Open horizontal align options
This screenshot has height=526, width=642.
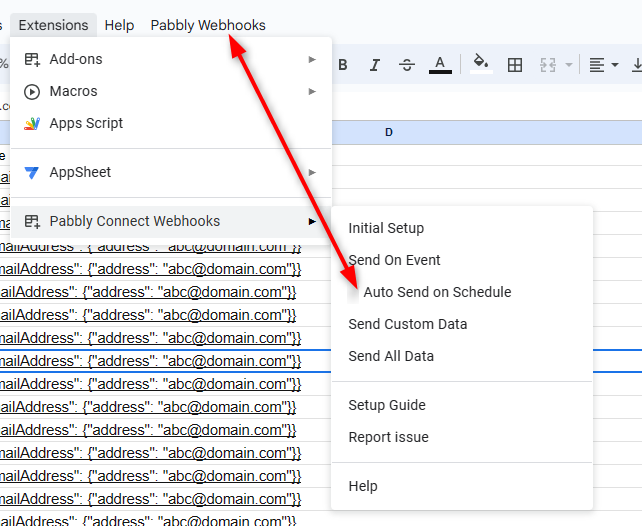coord(597,65)
